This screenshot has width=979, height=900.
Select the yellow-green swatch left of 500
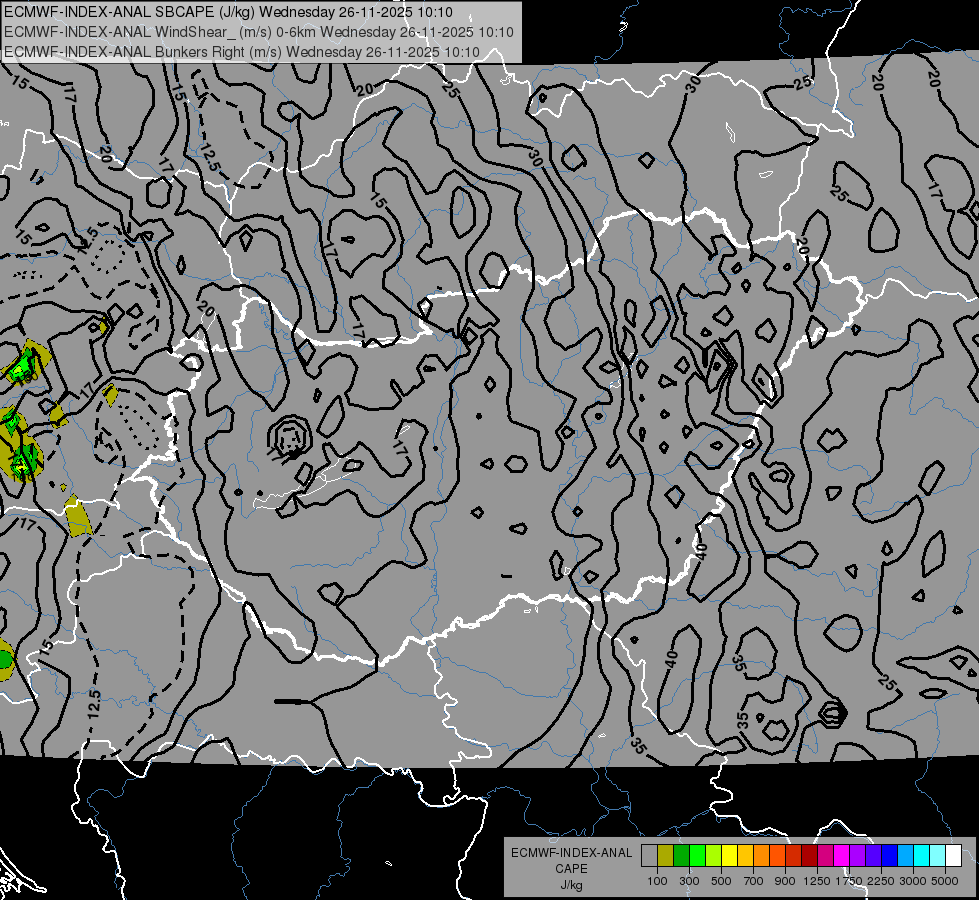[714, 856]
